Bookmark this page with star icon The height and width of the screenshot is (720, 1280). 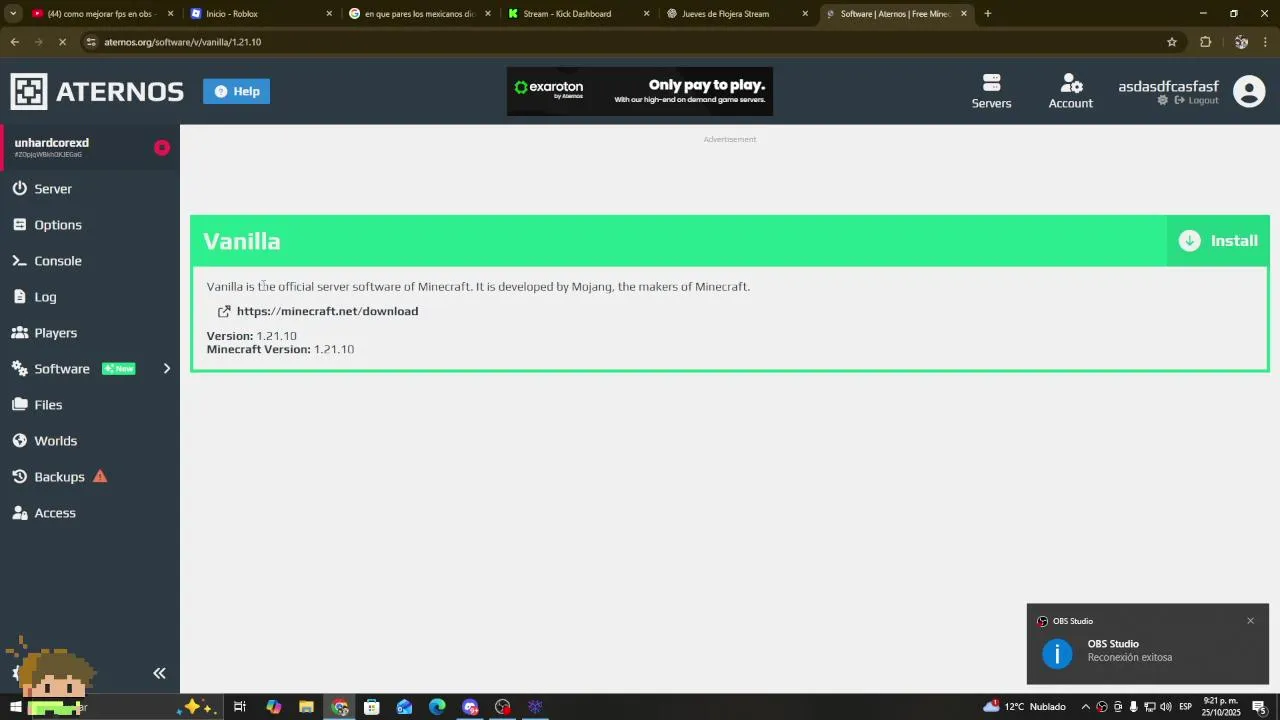coord(1172,42)
